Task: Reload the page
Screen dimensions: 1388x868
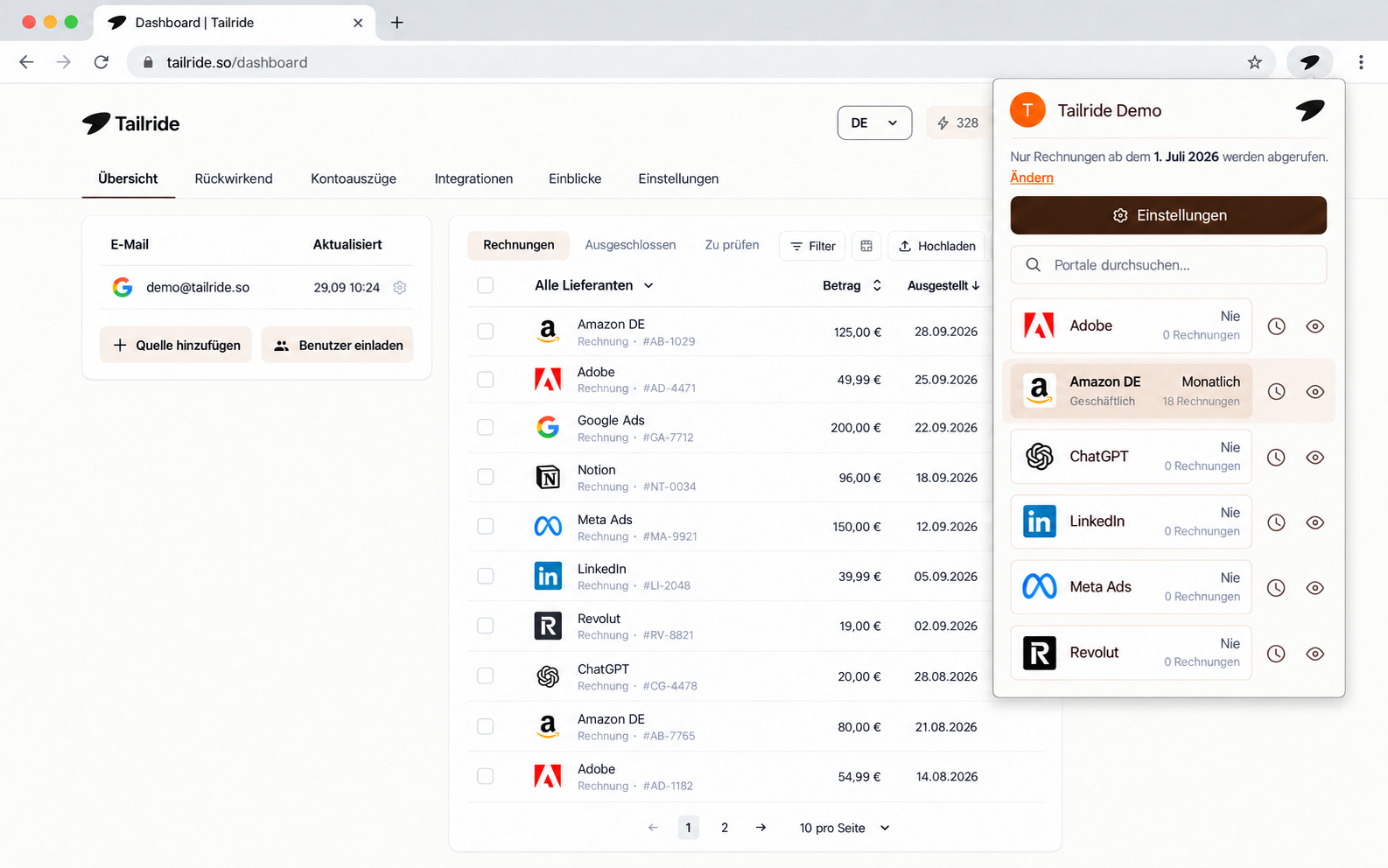Action: [102, 62]
